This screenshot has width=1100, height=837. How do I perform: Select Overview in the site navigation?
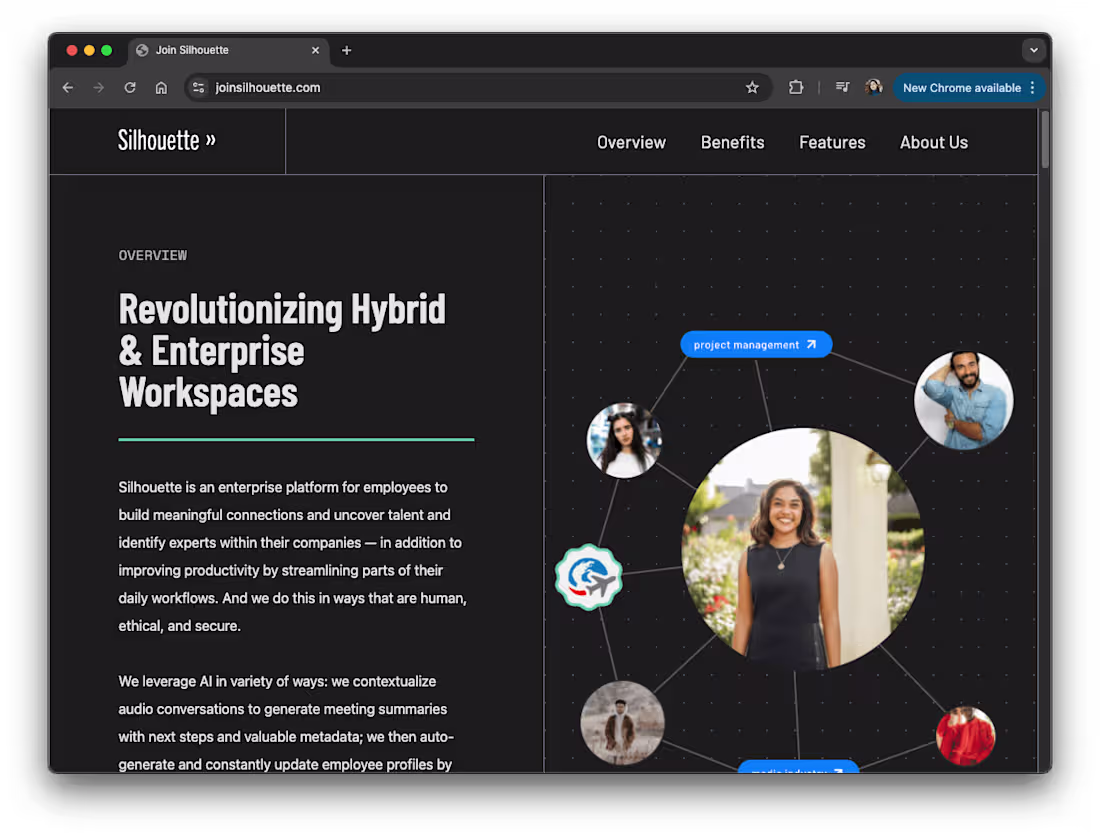pyautogui.click(x=631, y=142)
